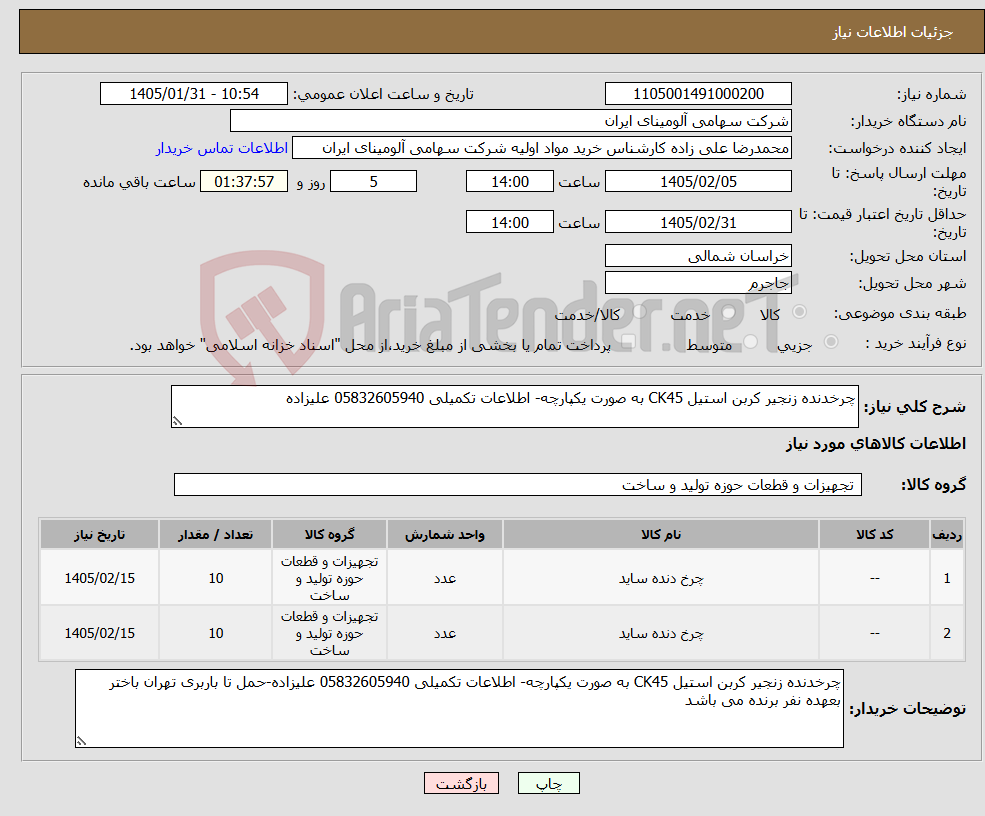The height and width of the screenshot is (816, 985).
Task: Click the نام کالا column header
Action: coord(660,535)
